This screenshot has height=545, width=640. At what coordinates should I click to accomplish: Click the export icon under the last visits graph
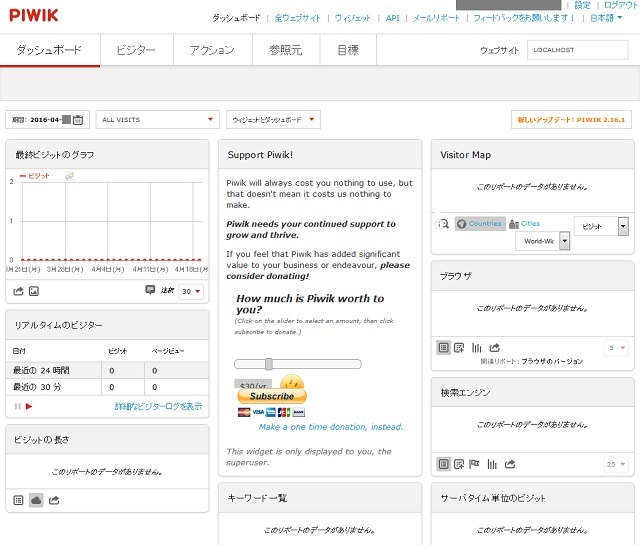click(x=18, y=291)
